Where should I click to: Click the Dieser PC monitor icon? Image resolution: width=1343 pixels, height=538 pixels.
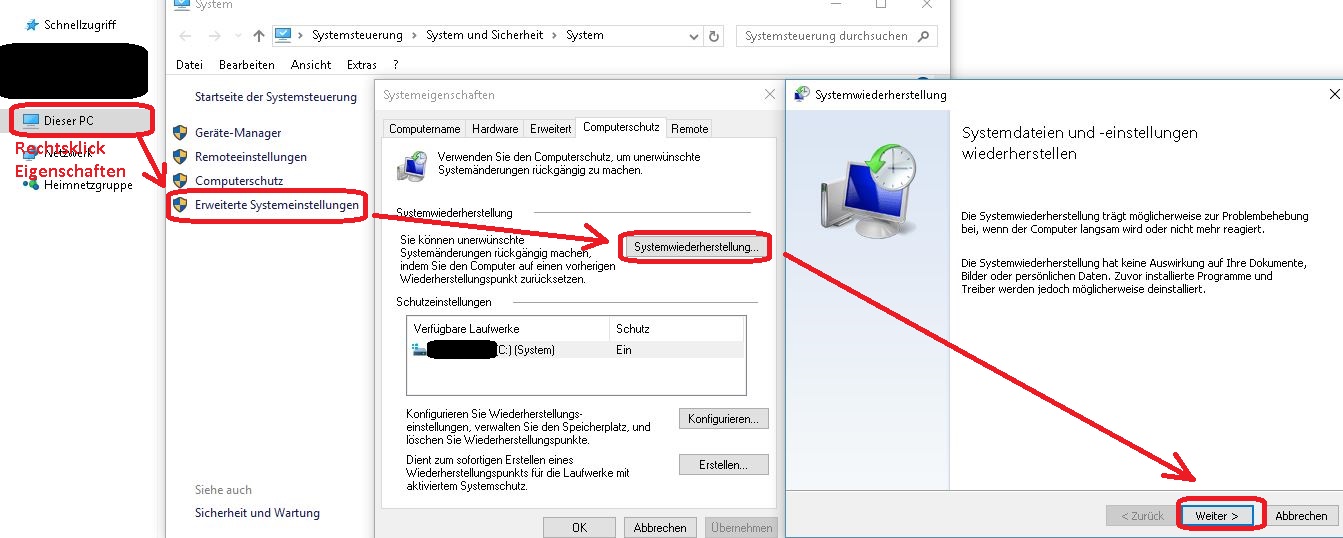[30, 121]
